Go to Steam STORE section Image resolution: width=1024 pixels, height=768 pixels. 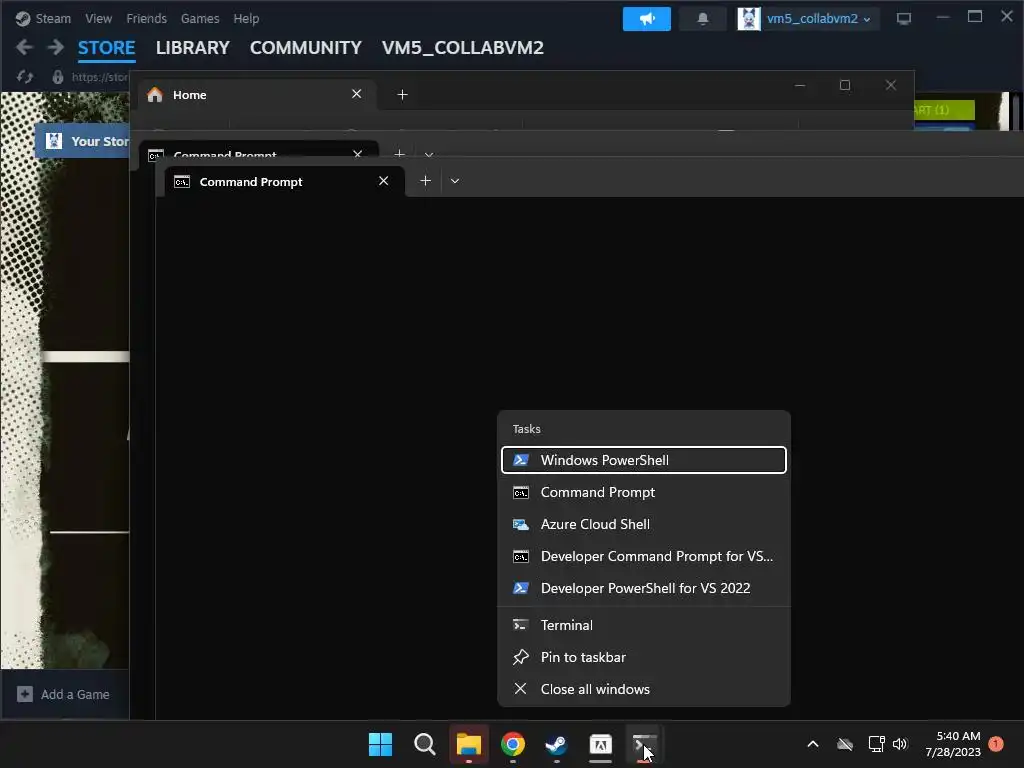[106, 48]
